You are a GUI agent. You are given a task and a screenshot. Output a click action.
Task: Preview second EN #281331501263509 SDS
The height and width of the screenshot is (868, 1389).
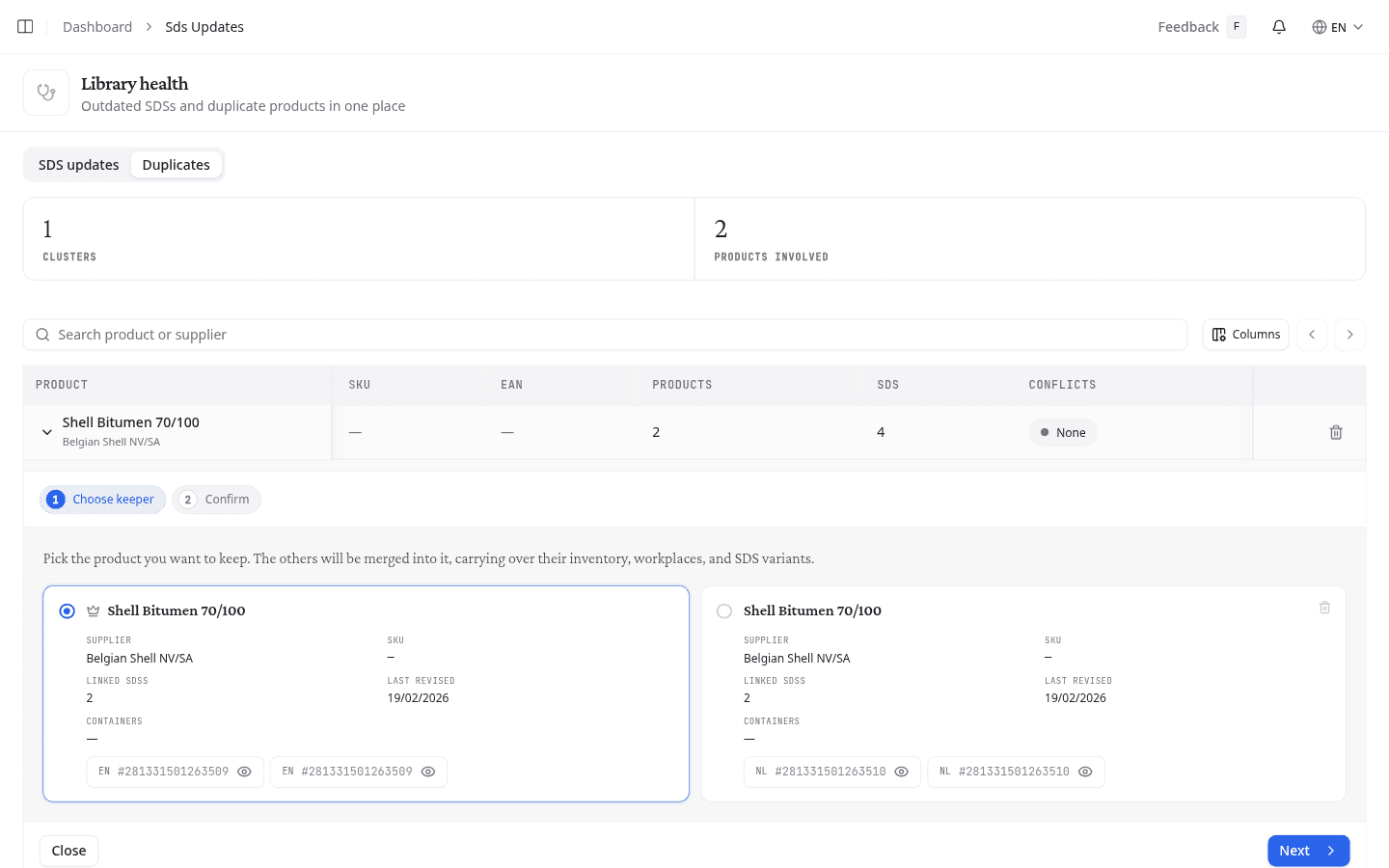[x=428, y=772]
